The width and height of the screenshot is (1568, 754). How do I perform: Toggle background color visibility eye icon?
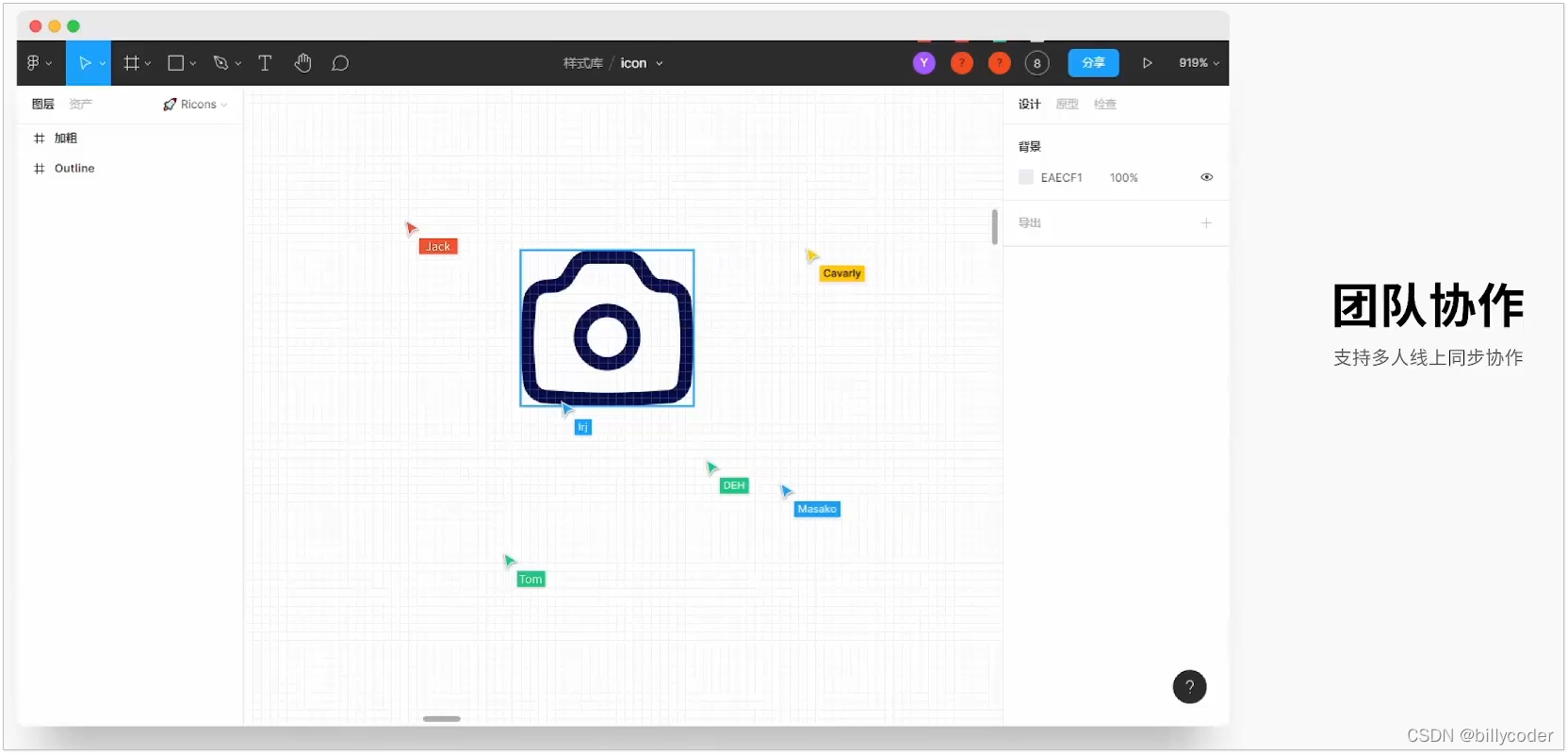[x=1206, y=177]
